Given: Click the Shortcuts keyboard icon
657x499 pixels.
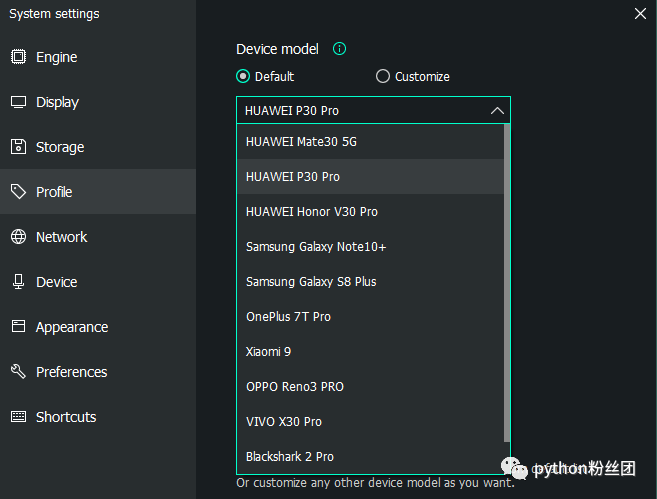Looking at the screenshot, I should (18, 416).
